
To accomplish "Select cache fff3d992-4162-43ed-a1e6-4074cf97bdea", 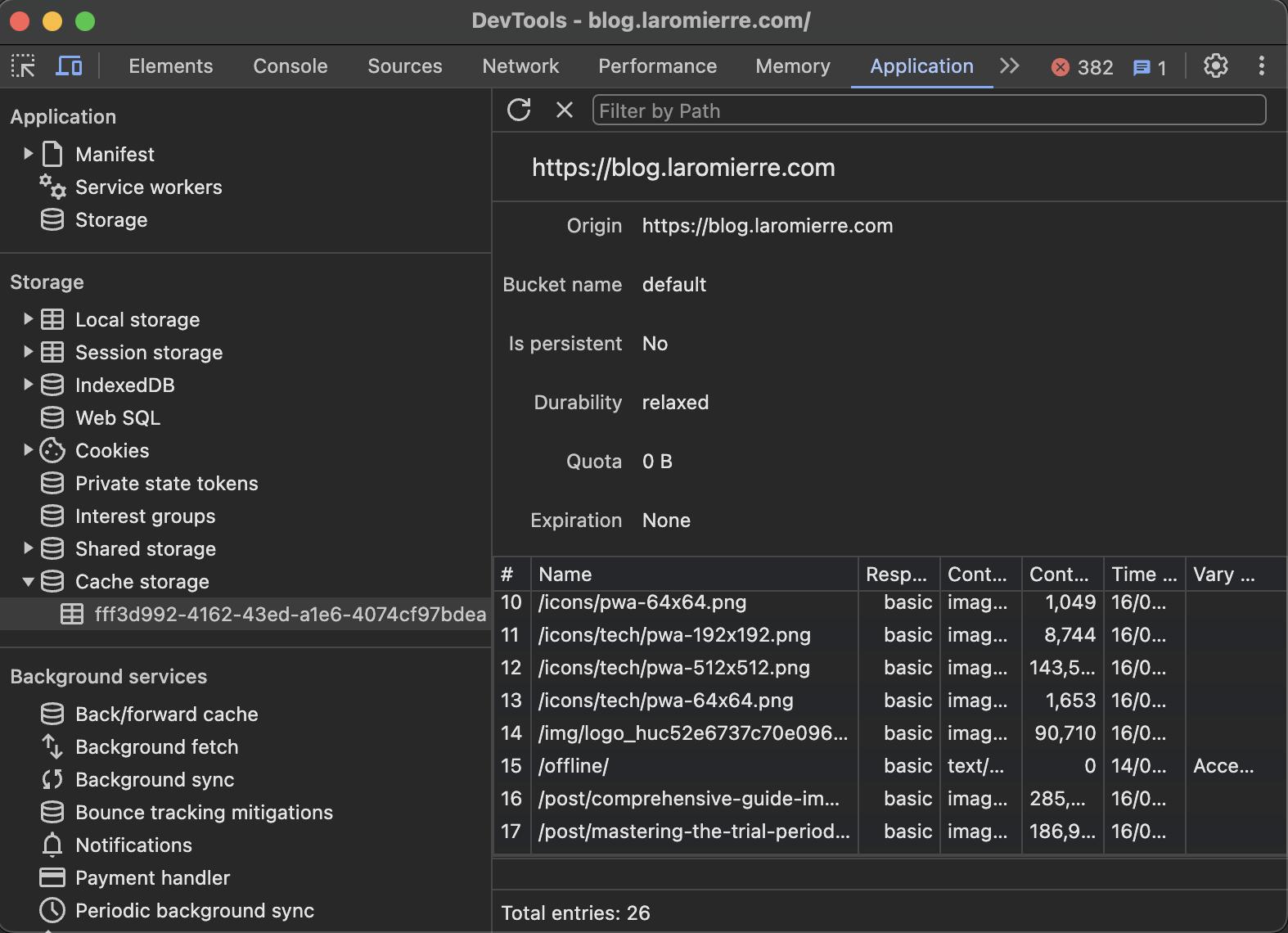I will click(245, 614).
